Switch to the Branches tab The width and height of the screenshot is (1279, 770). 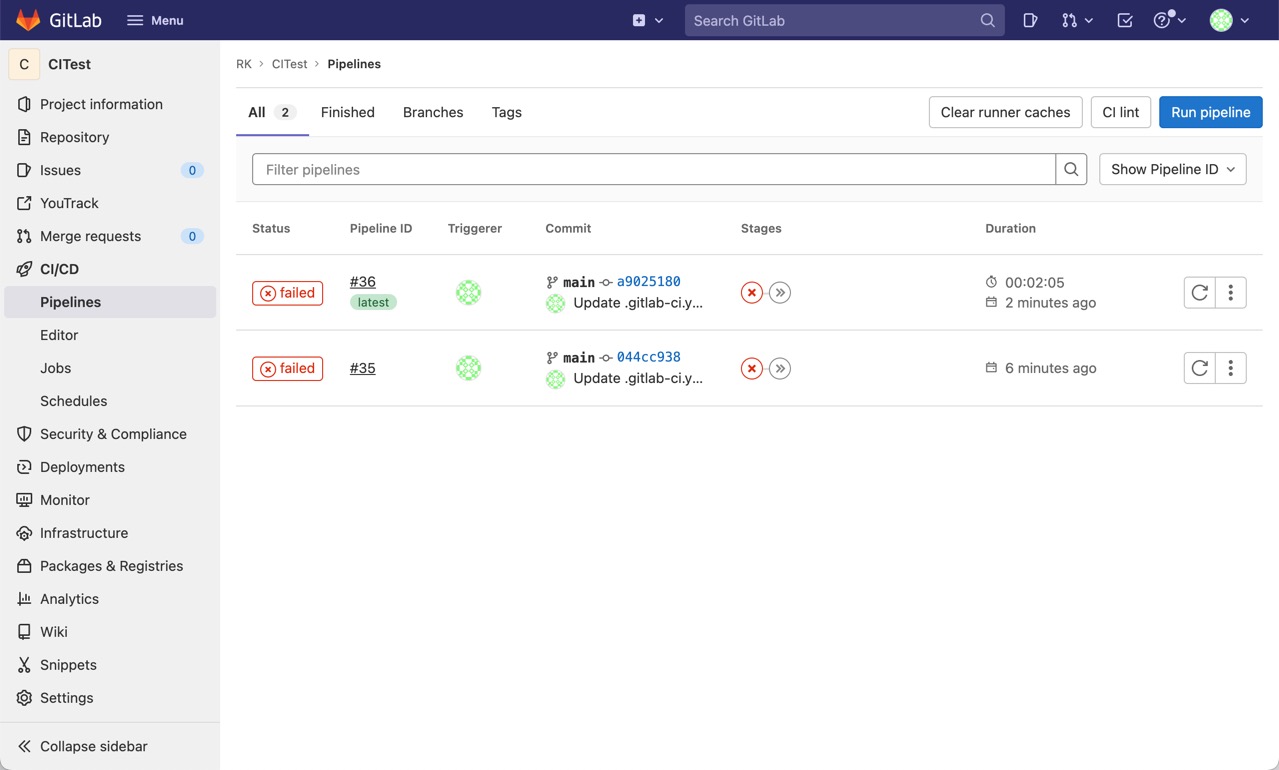433,112
